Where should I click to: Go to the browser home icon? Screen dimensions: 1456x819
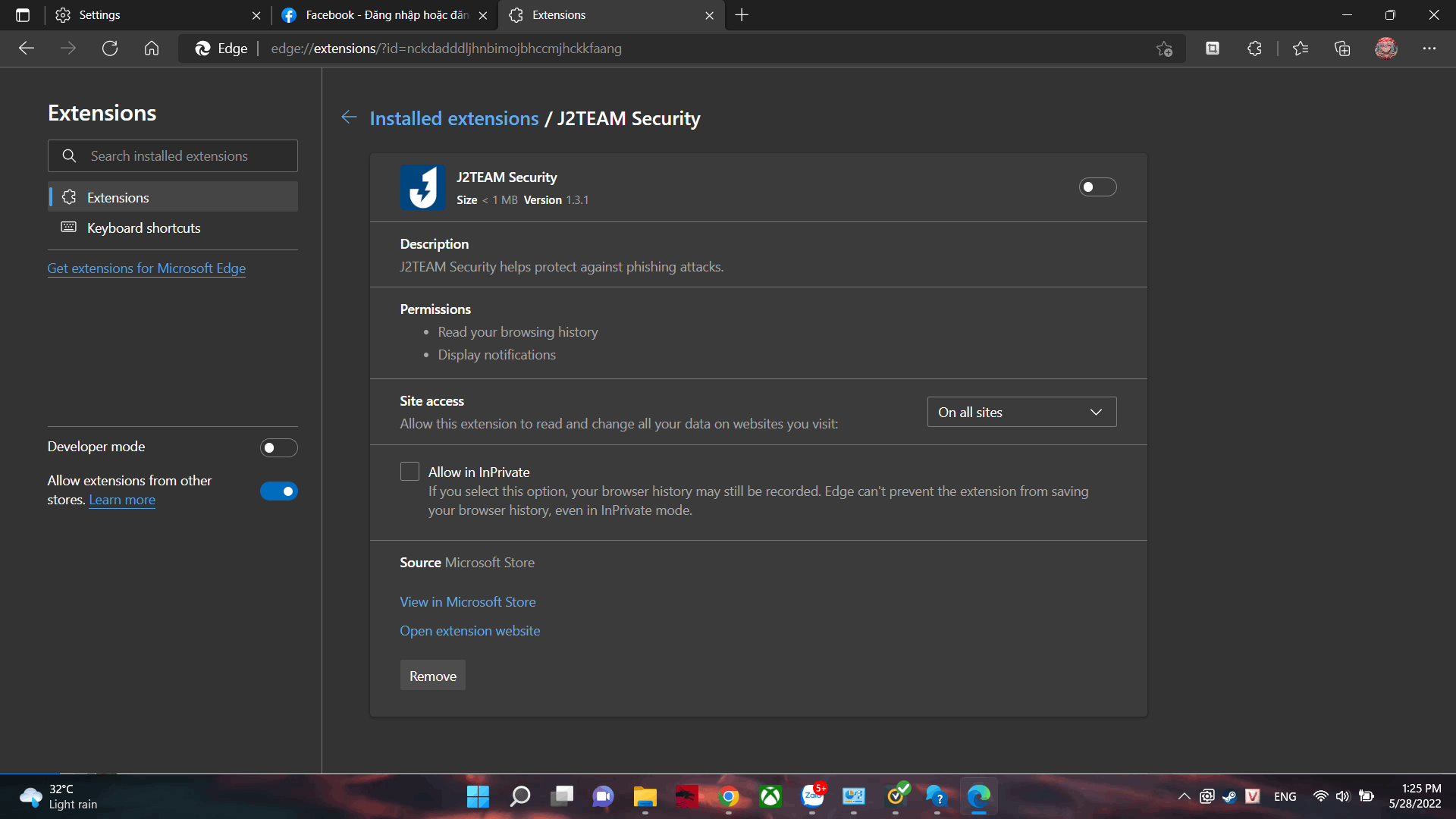coord(152,49)
